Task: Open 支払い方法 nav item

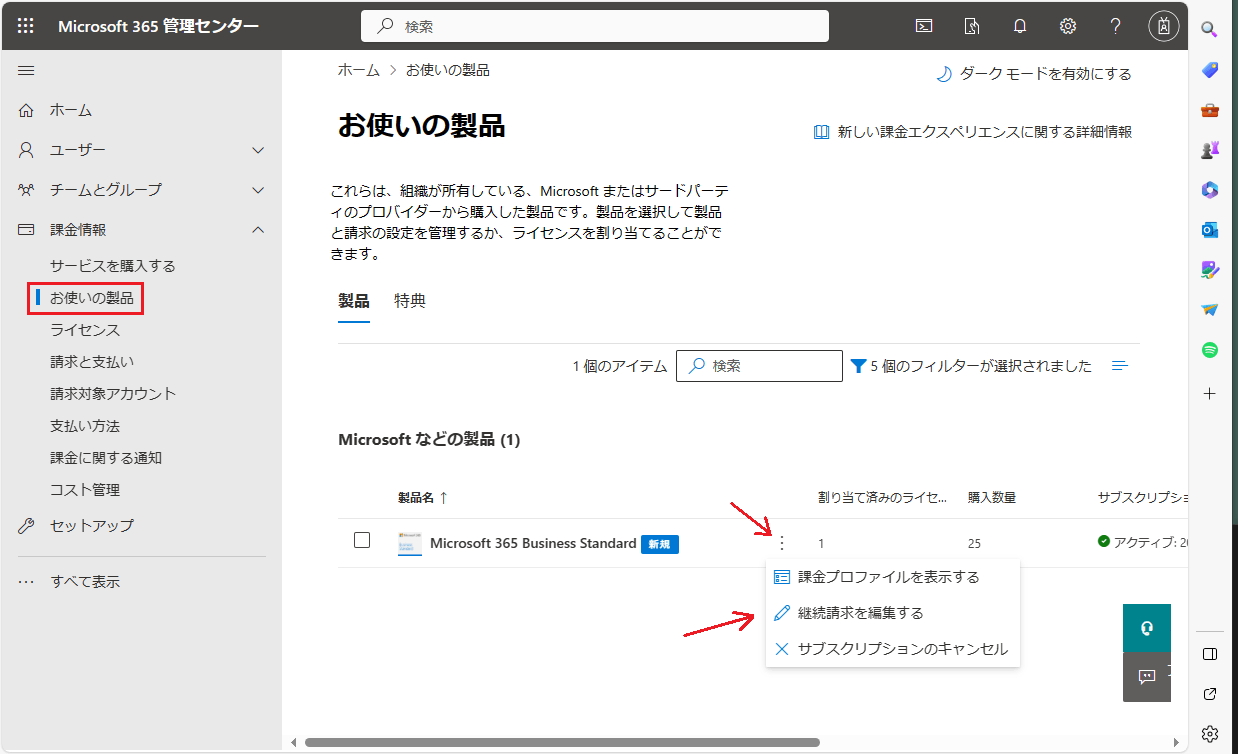Action: (x=85, y=426)
